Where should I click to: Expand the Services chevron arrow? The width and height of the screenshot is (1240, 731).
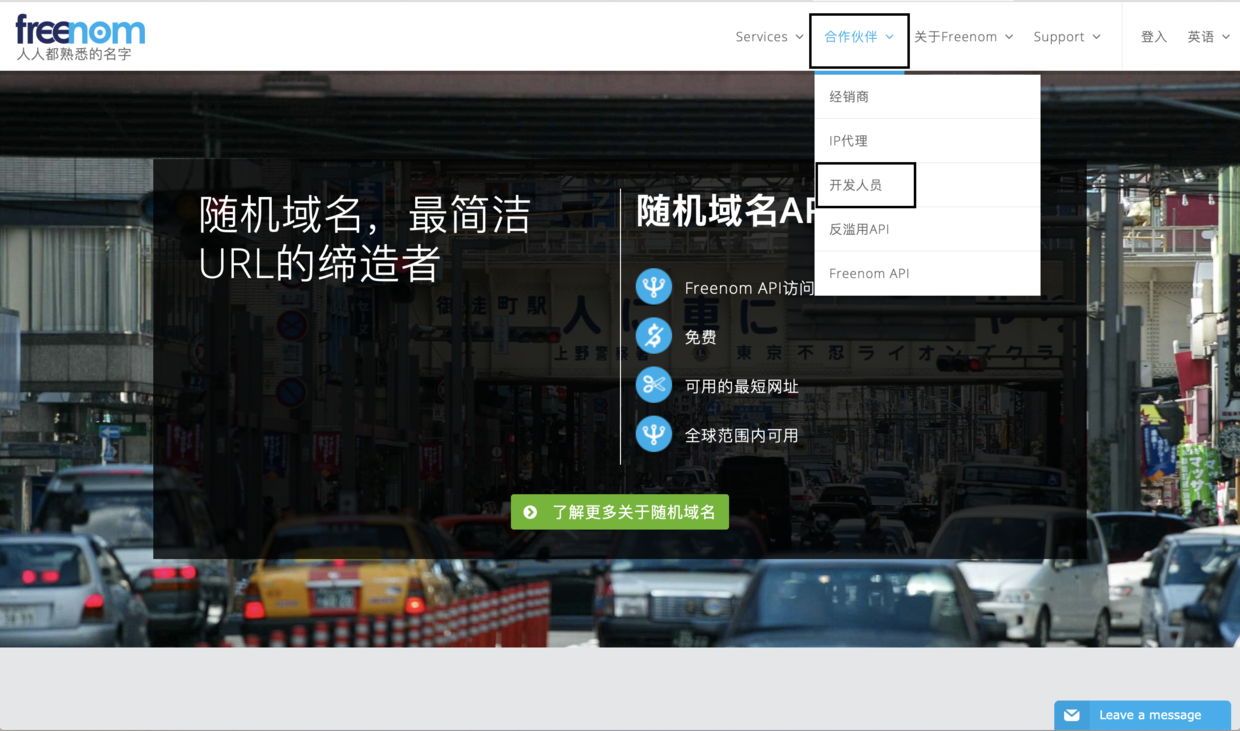799,37
